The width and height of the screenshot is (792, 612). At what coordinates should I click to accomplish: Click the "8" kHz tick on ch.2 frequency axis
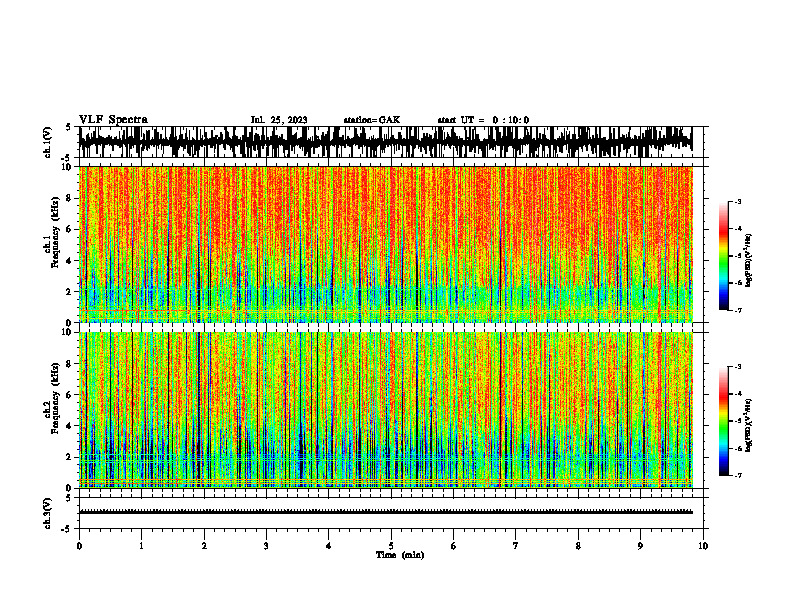pyautogui.click(x=70, y=364)
